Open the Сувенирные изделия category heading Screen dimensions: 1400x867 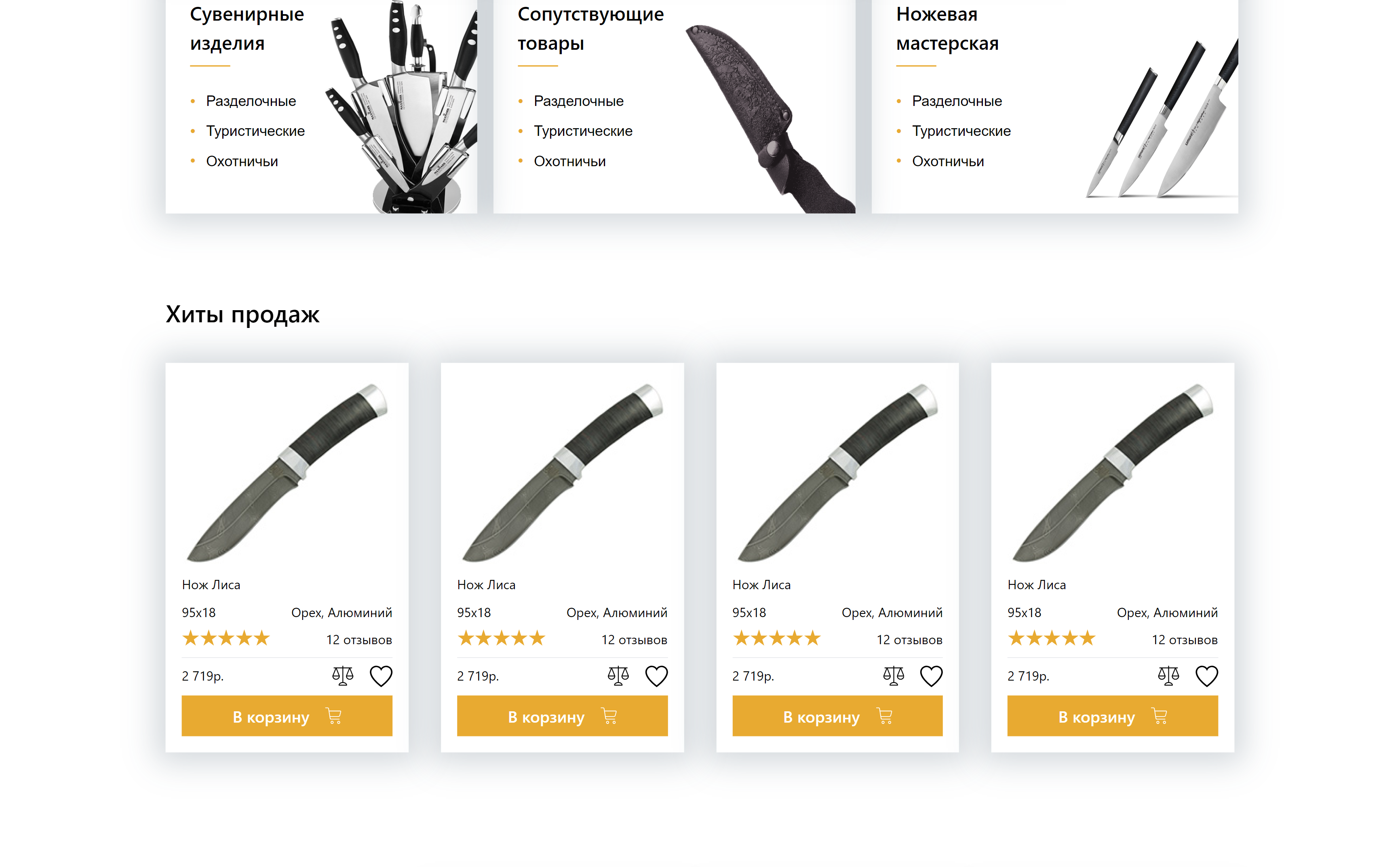(247, 28)
